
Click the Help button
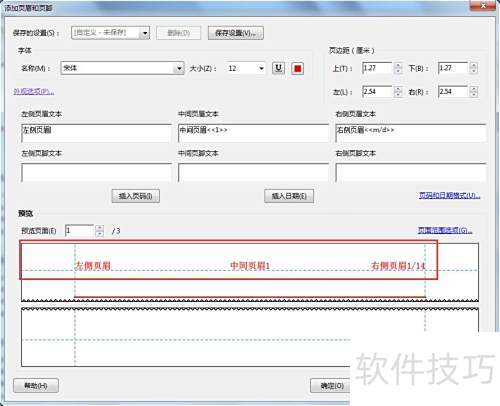[36, 386]
